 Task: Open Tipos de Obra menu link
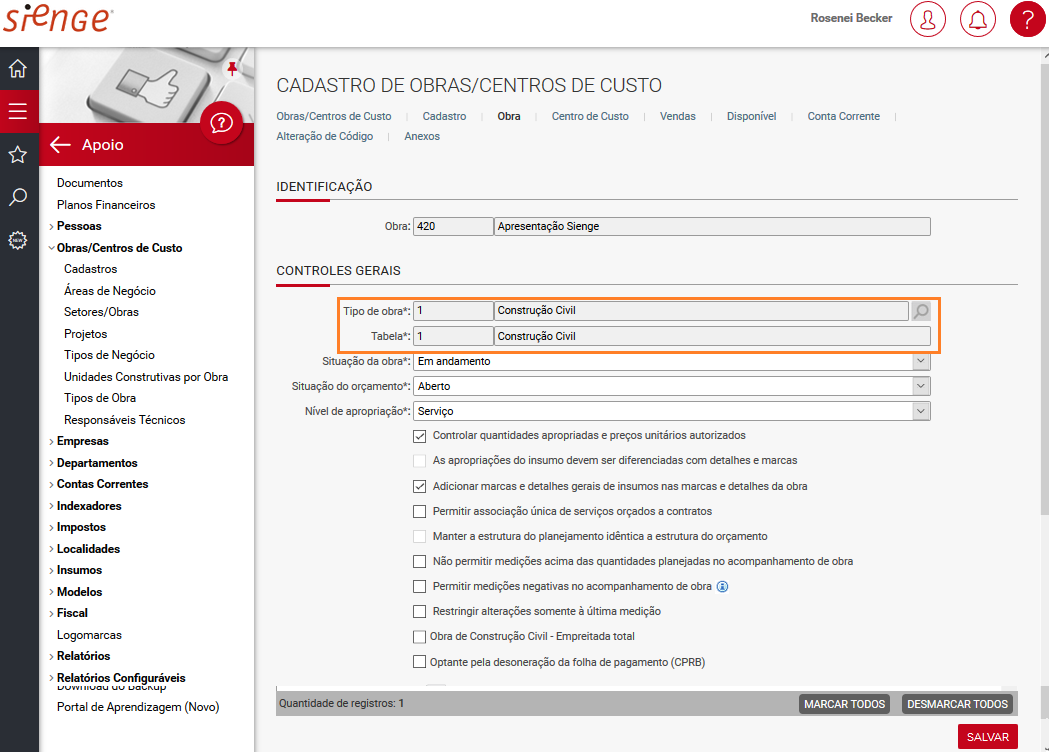(x=100, y=398)
